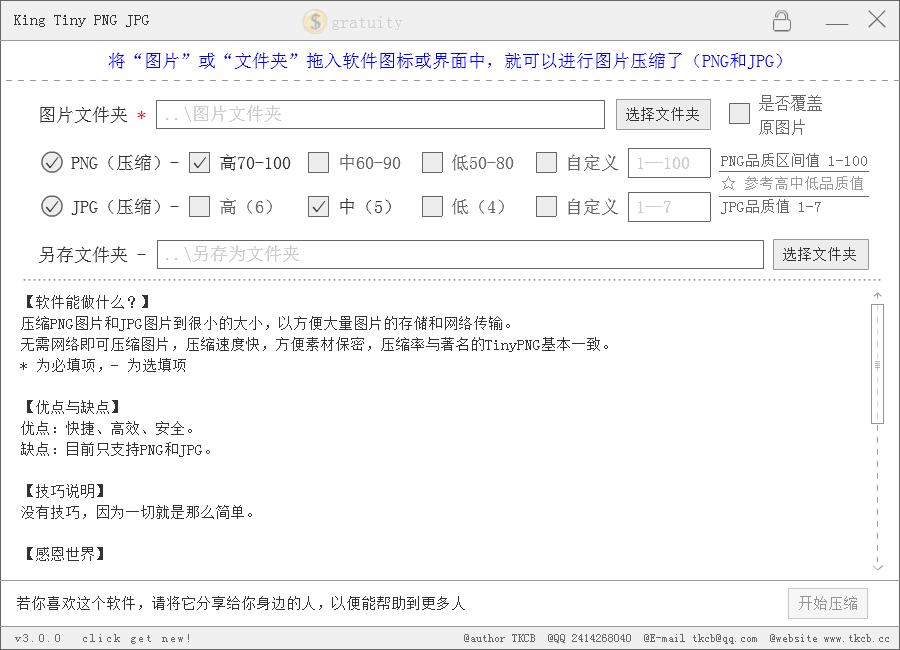Click the 'click get new!' link
900x650 pixels.
(137, 639)
